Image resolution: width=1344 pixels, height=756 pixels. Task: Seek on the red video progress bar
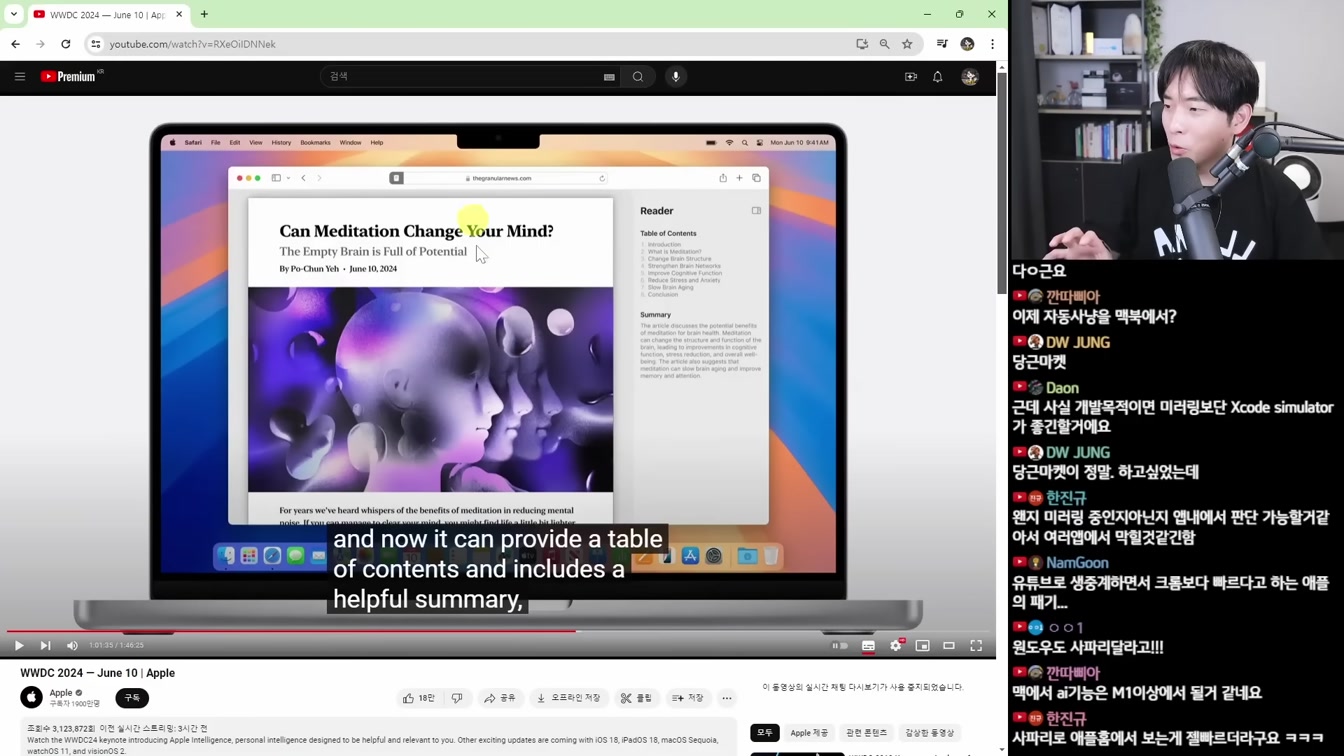point(498,631)
